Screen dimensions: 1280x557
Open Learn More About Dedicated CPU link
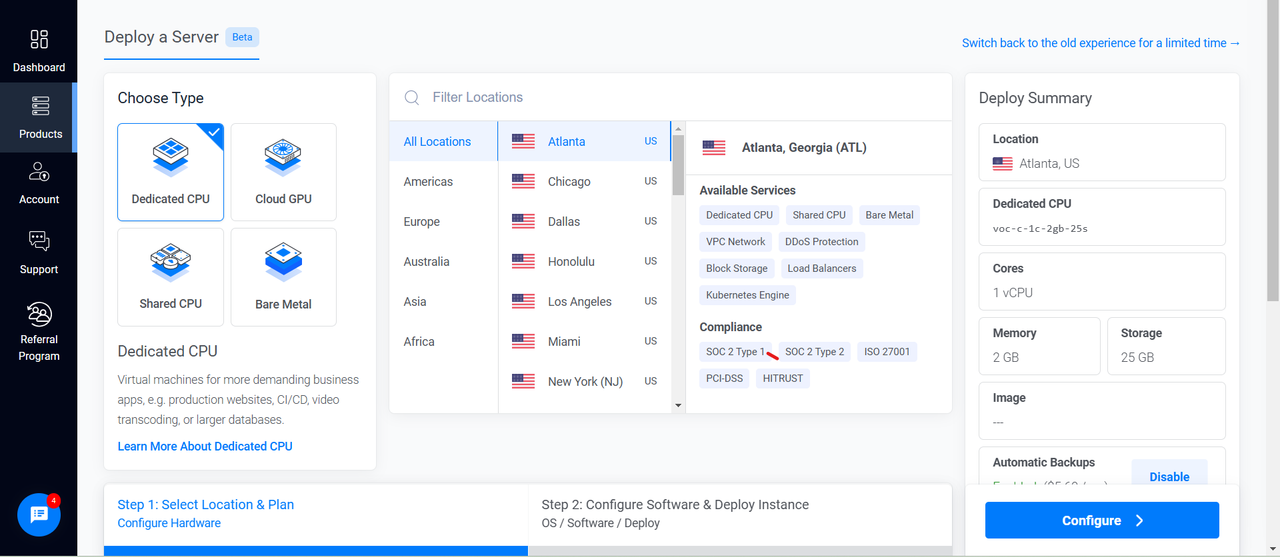point(205,446)
